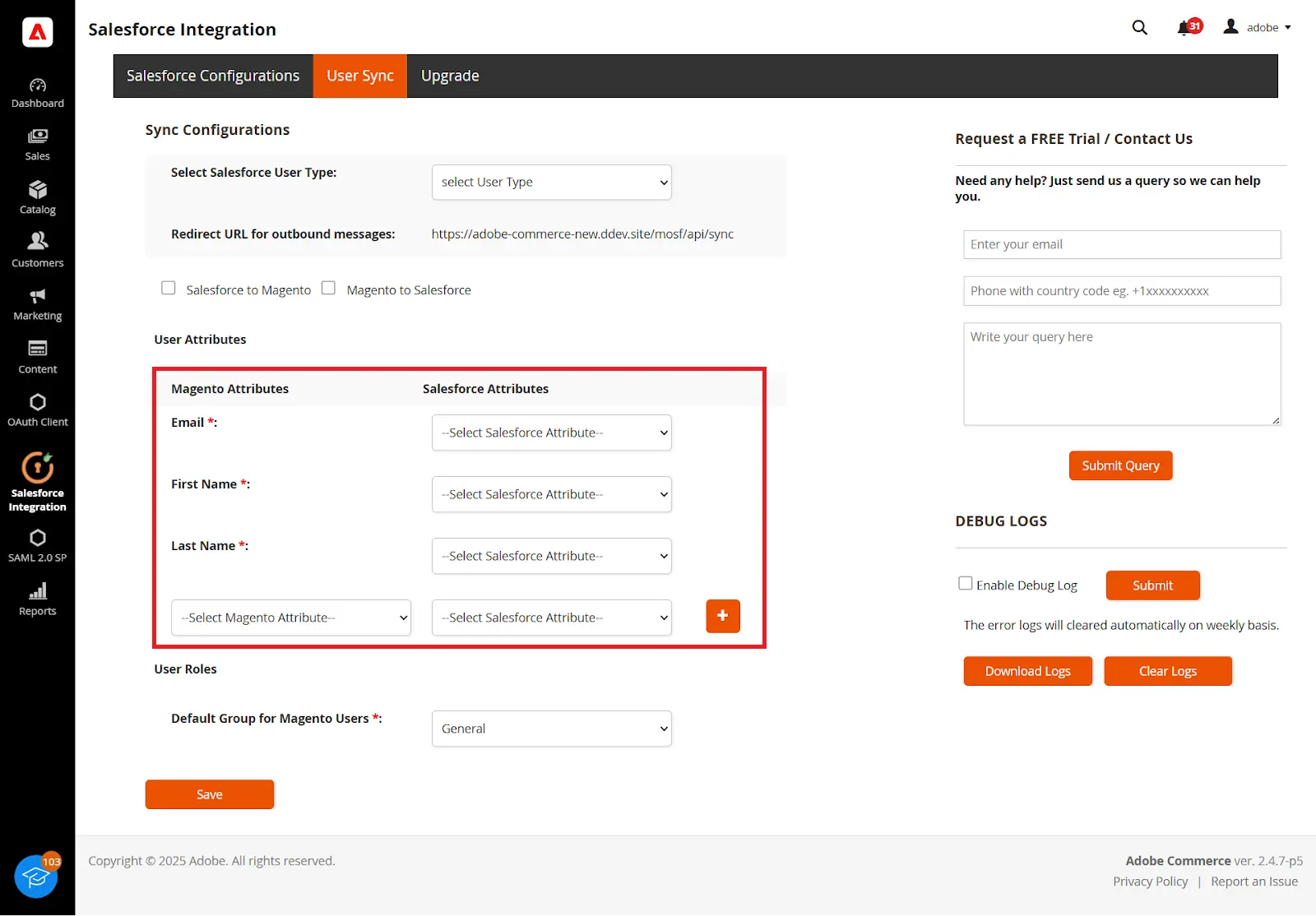This screenshot has height=916, width=1316.
Task: Click the search magnifier icon
Action: click(1140, 27)
